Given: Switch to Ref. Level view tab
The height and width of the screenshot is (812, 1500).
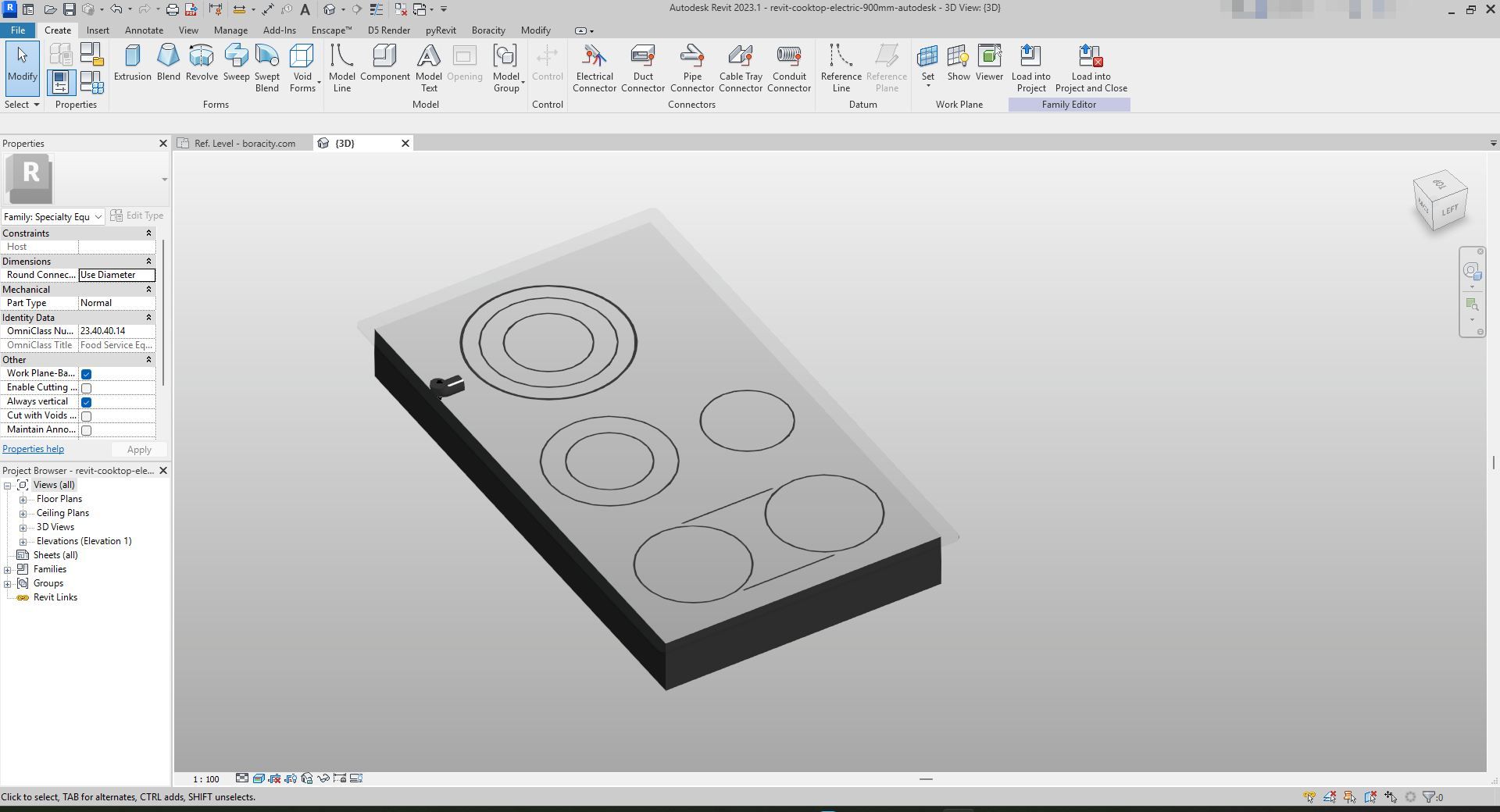Looking at the screenshot, I should click(244, 144).
